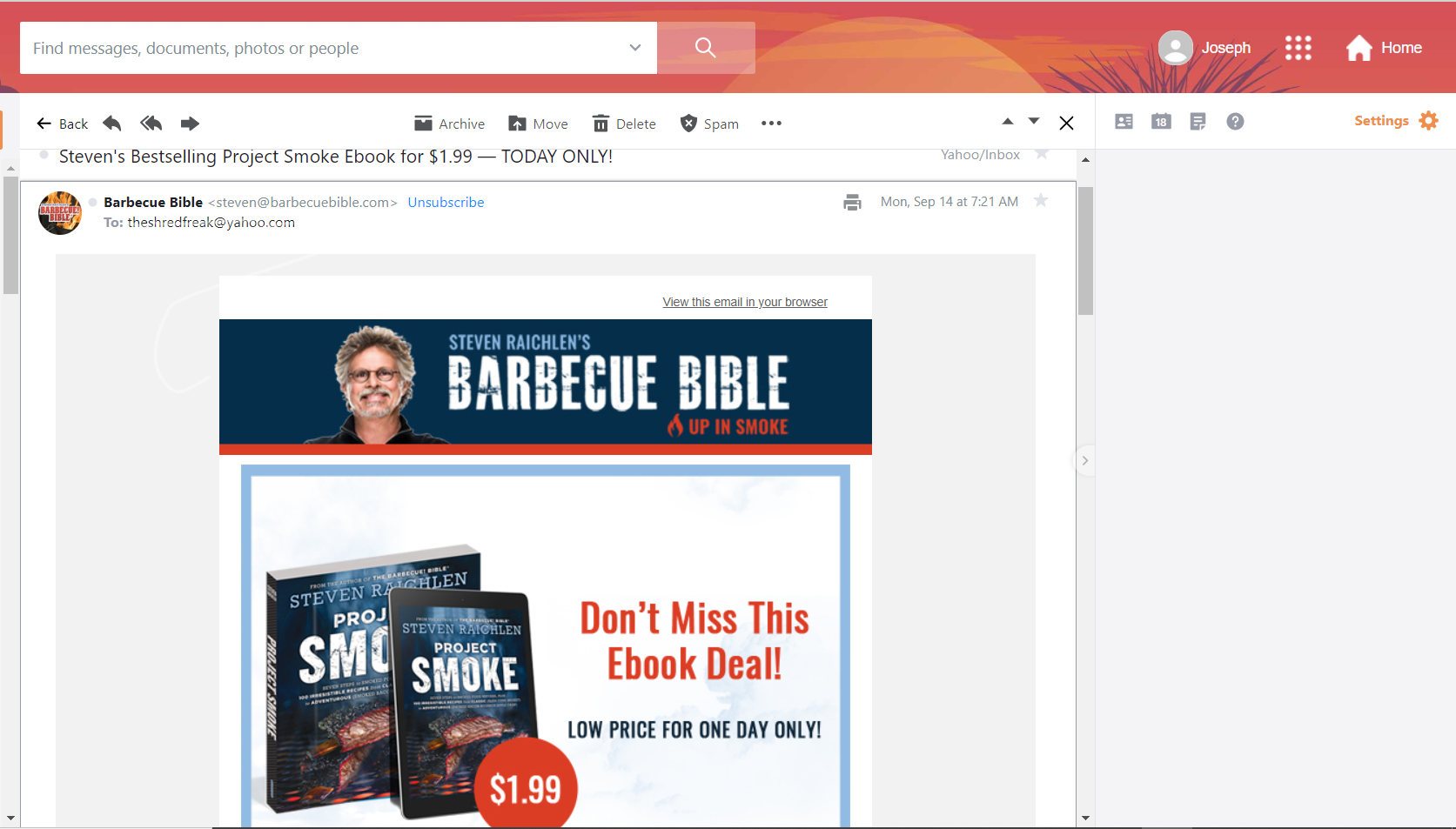This screenshot has height=829, width=1456.
Task: Expand the right side panel chevron
Action: [1084, 461]
